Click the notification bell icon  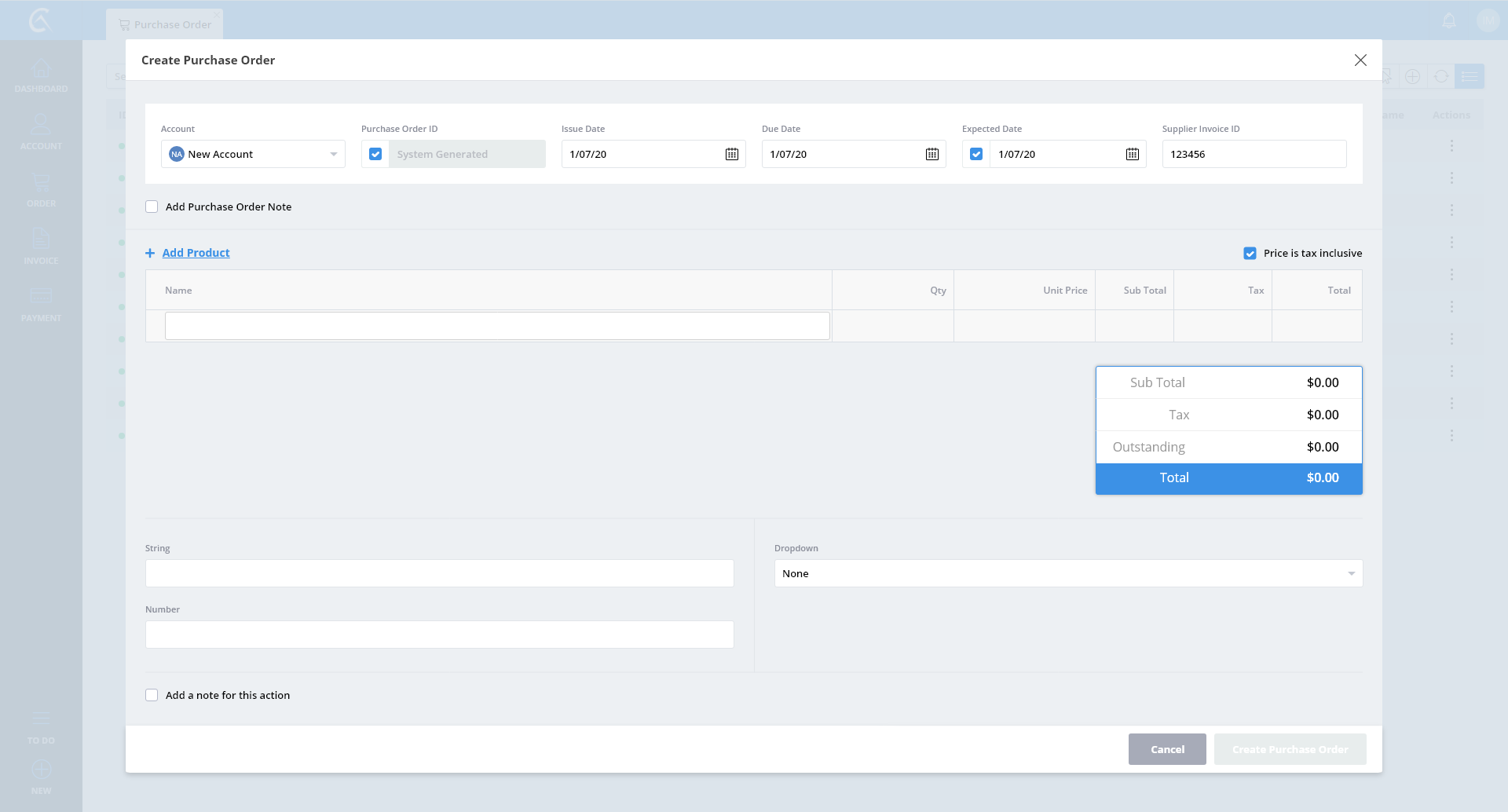coord(1449,21)
